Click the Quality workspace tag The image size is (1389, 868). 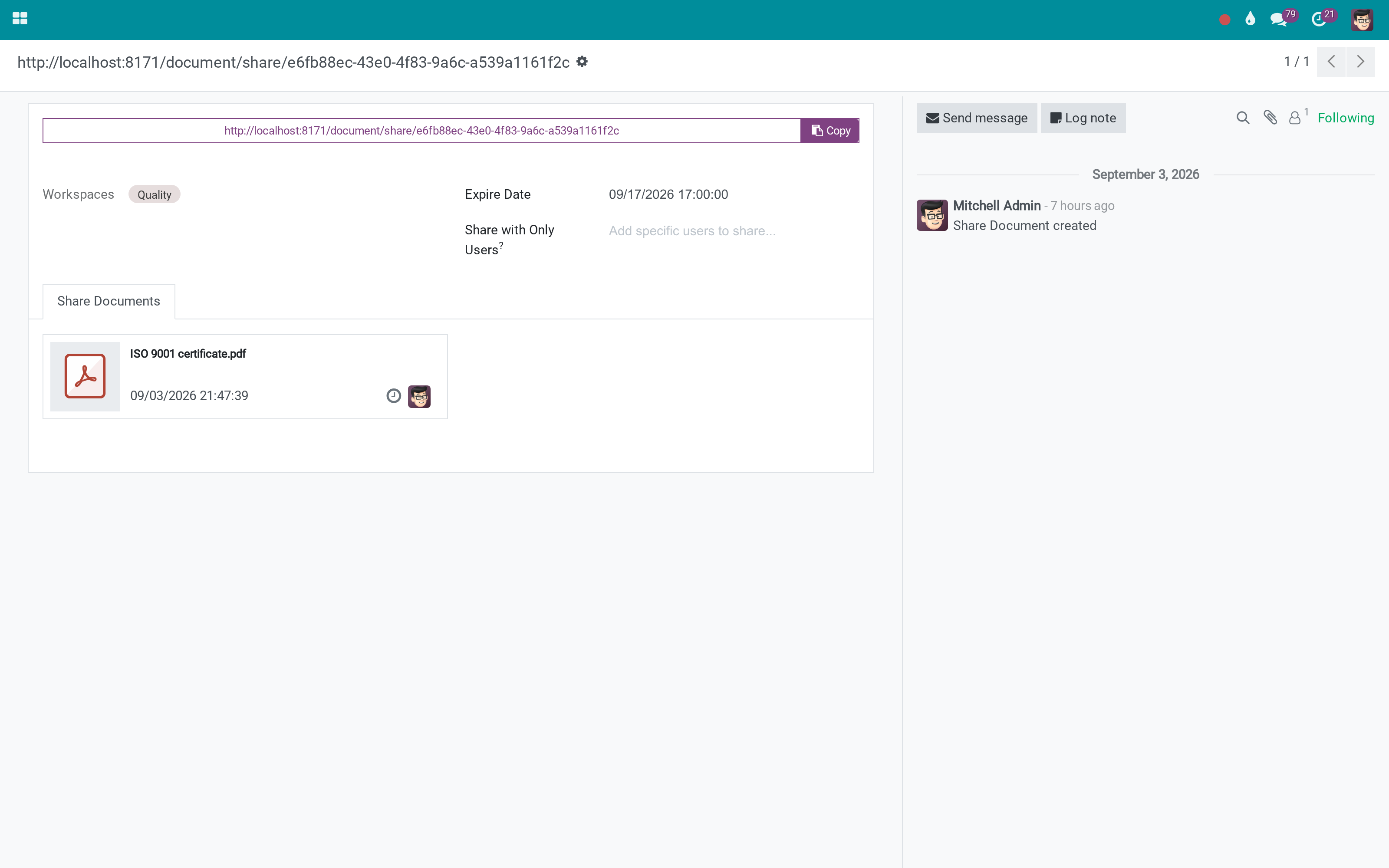pos(155,194)
